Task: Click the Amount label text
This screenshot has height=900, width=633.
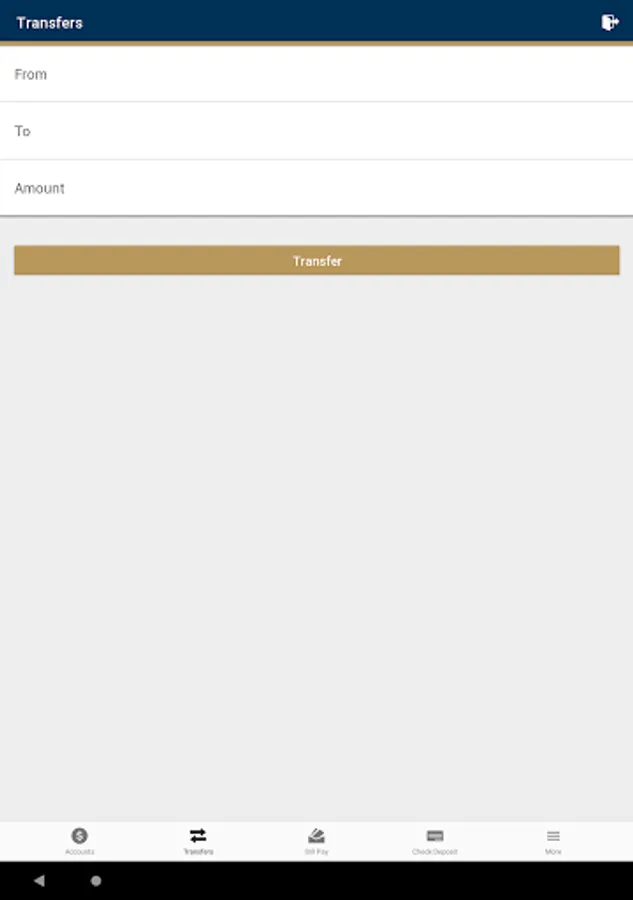Action: (40, 188)
